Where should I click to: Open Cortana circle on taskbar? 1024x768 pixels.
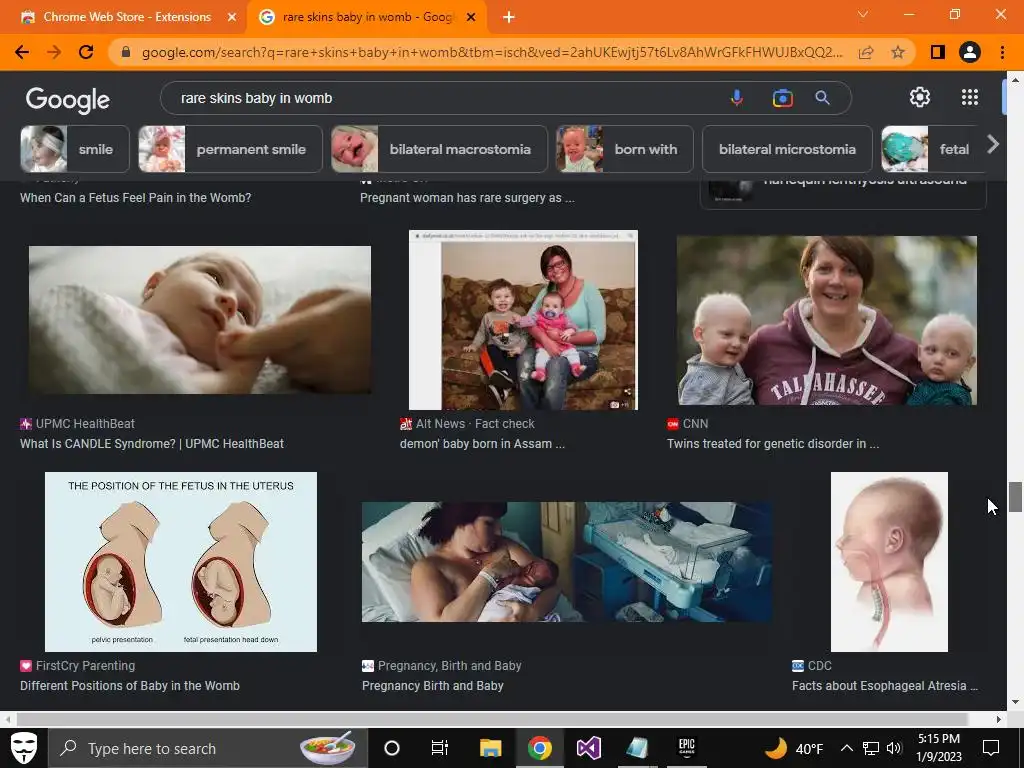392,748
